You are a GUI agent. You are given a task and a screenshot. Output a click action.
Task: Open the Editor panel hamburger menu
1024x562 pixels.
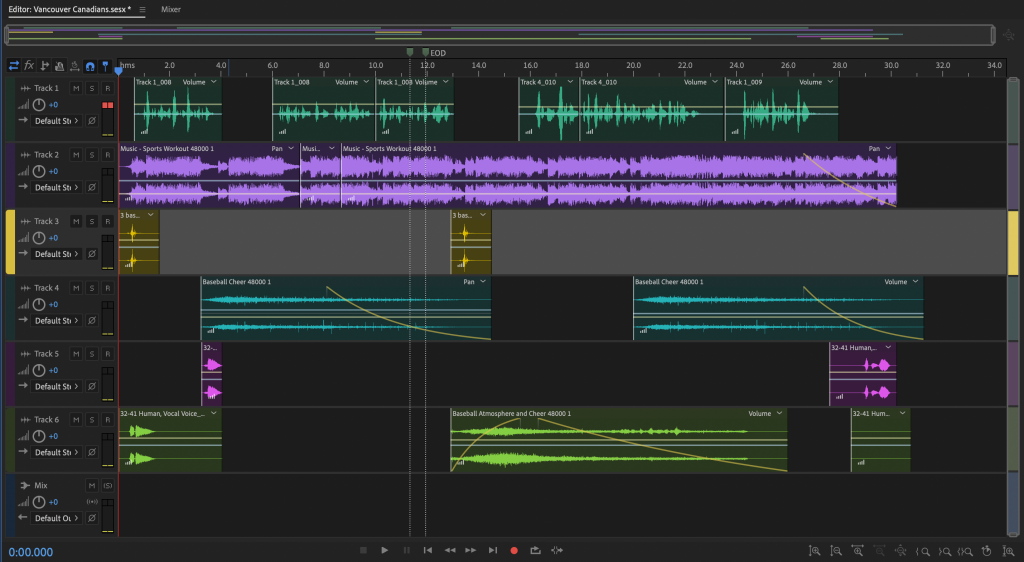tap(142, 9)
